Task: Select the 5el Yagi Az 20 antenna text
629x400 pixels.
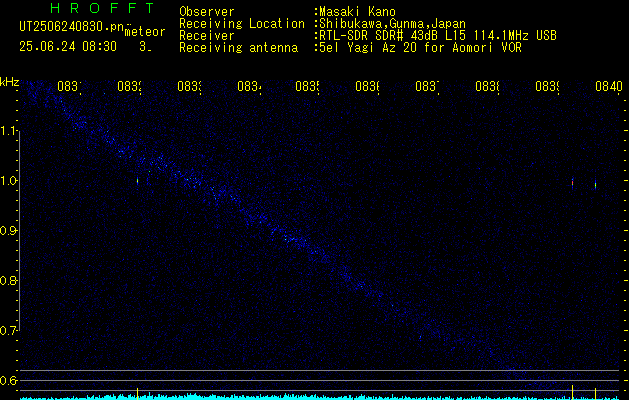Action: point(420,48)
